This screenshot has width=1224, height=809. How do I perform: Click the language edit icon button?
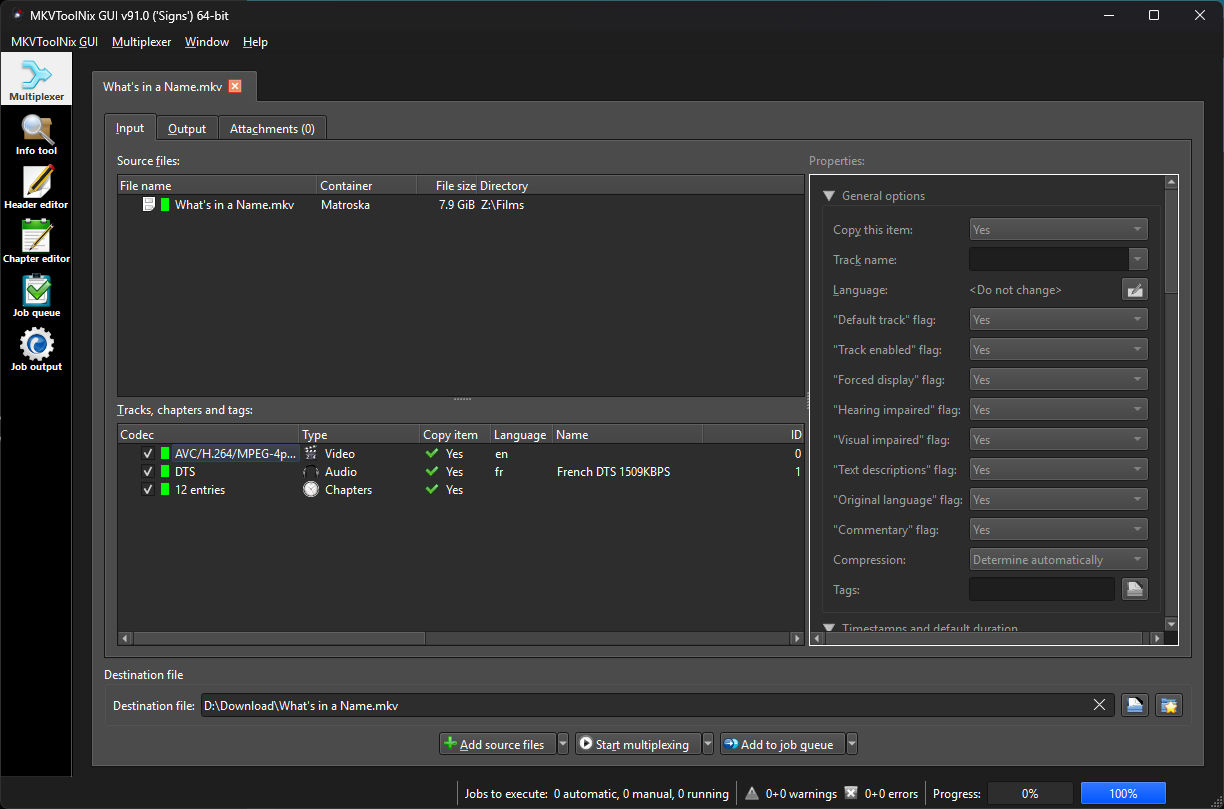1134,290
